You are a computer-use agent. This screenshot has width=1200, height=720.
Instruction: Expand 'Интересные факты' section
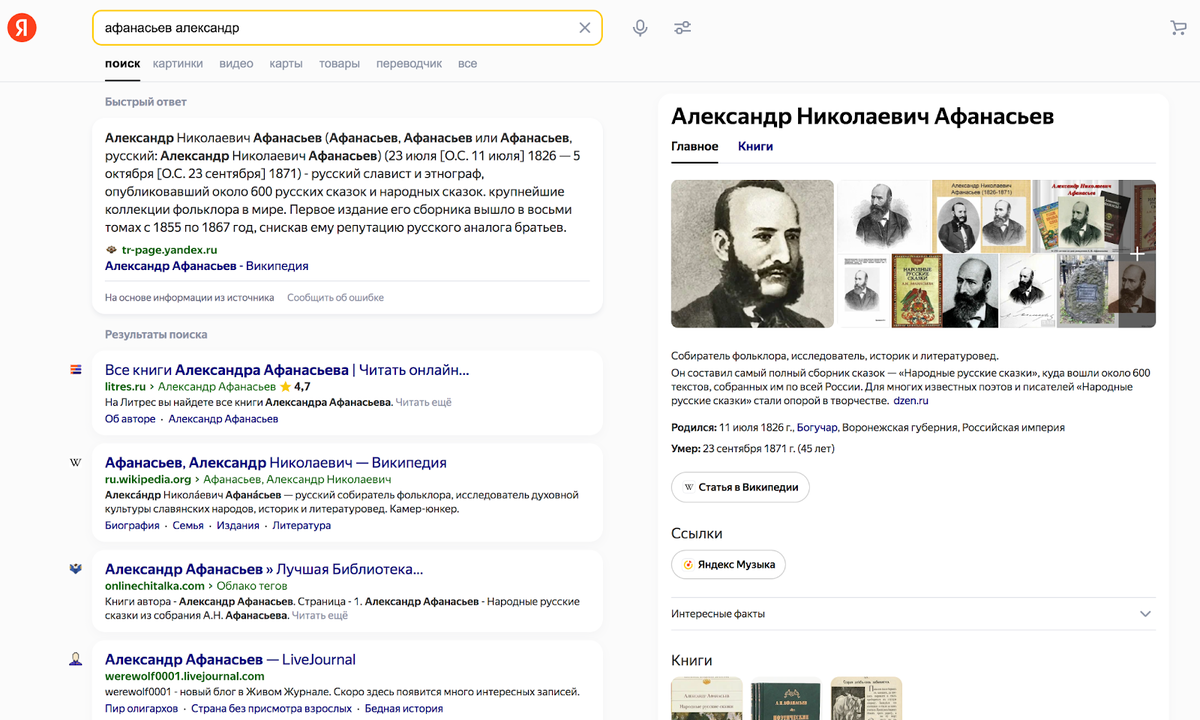(x=913, y=614)
